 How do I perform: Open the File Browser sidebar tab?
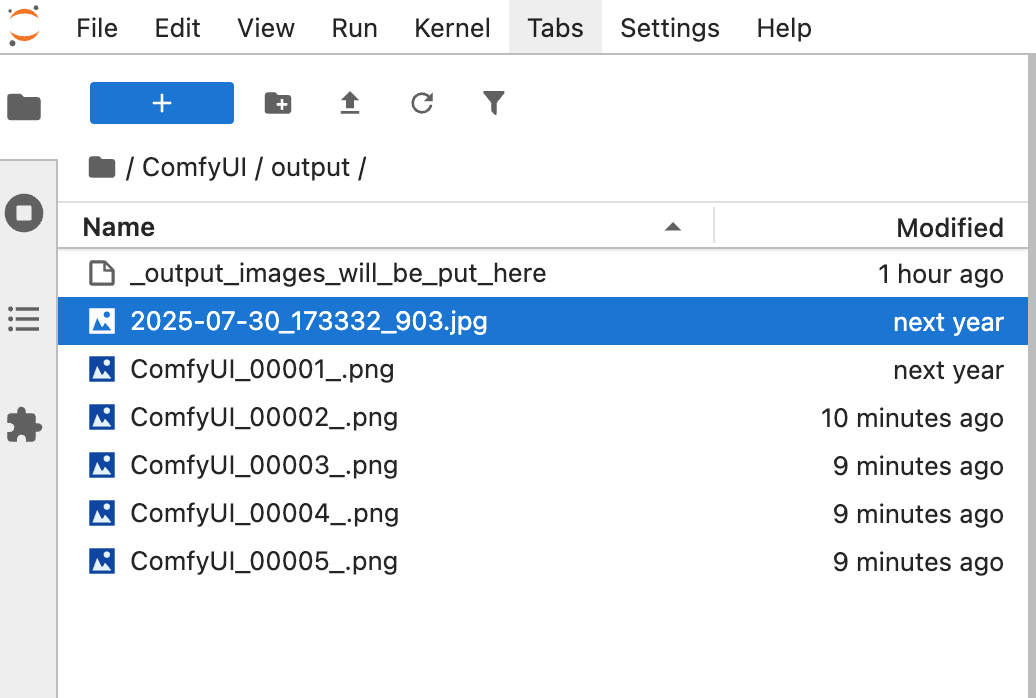pos(24,106)
